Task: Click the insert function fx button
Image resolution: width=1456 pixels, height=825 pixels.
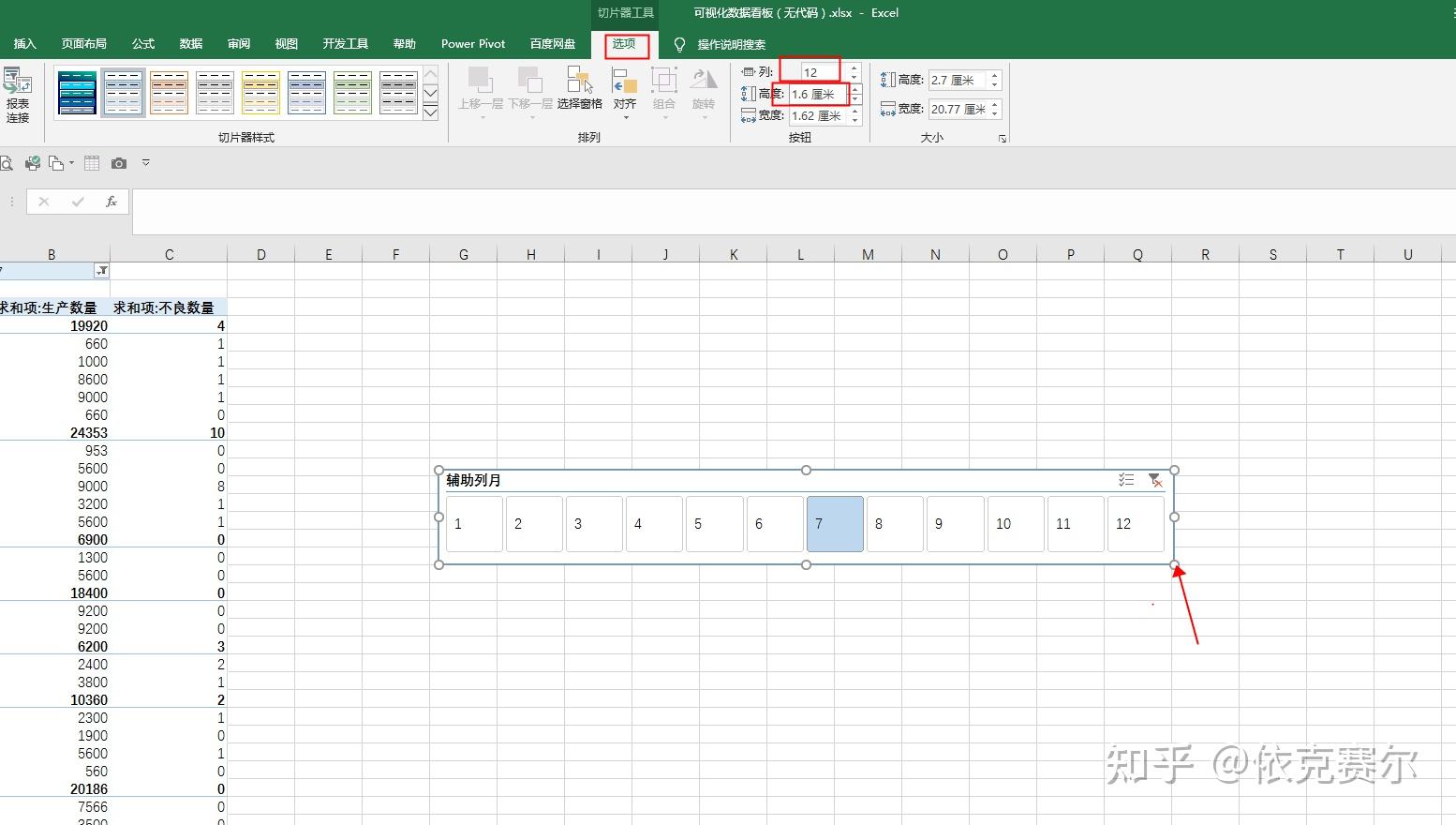Action: [x=111, y=202]
